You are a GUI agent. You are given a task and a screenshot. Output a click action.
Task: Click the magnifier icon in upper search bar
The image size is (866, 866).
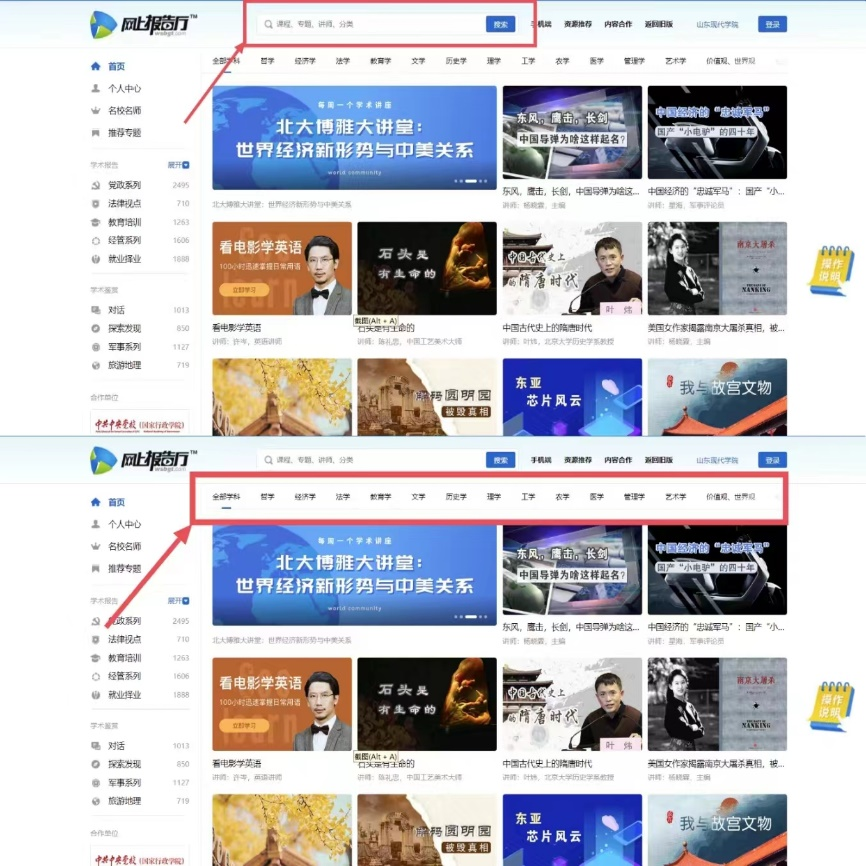(x=268, y=24)
